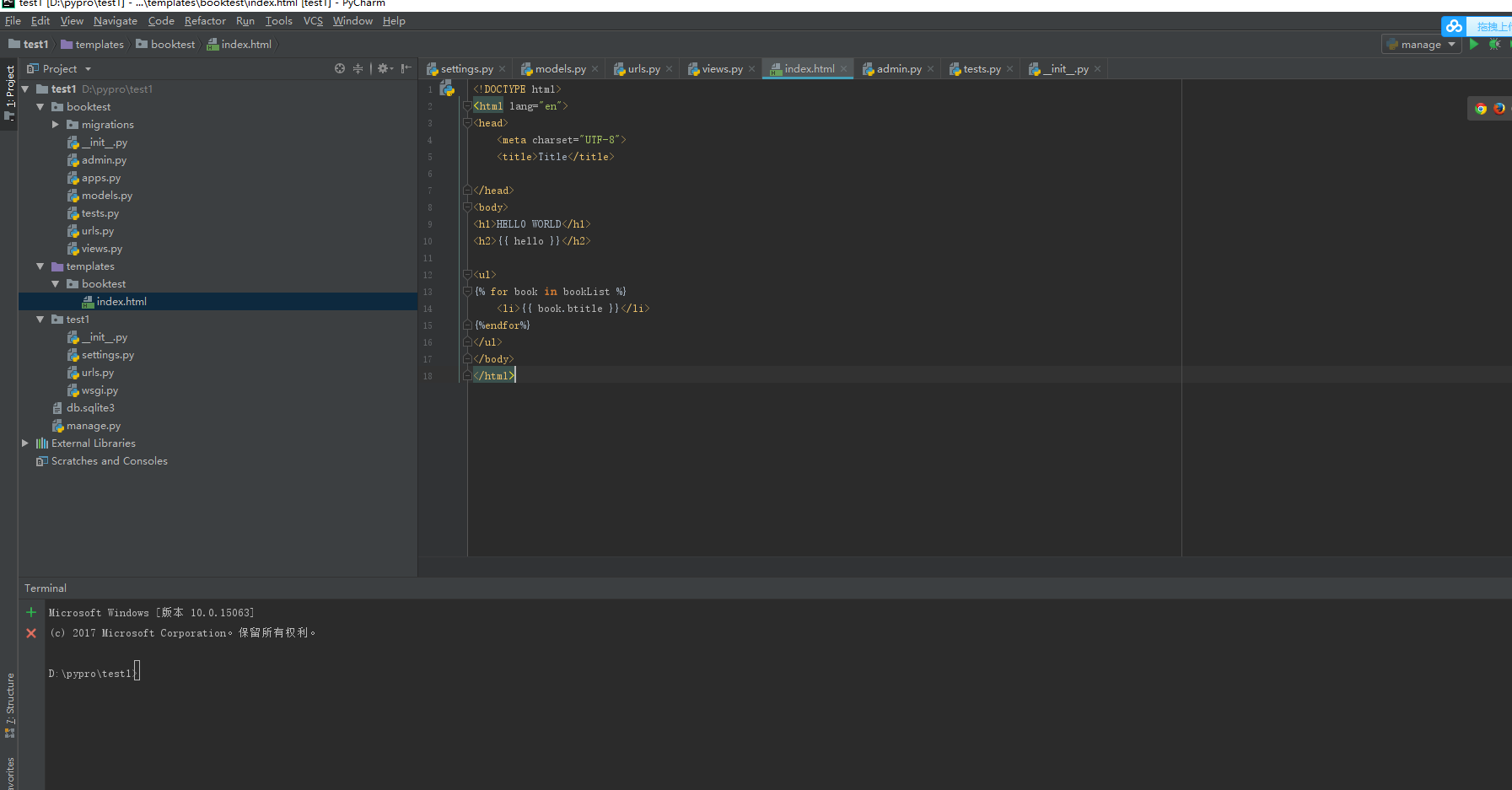Click scroll from source target icon

pyautogui.click(x=340, y=68)
